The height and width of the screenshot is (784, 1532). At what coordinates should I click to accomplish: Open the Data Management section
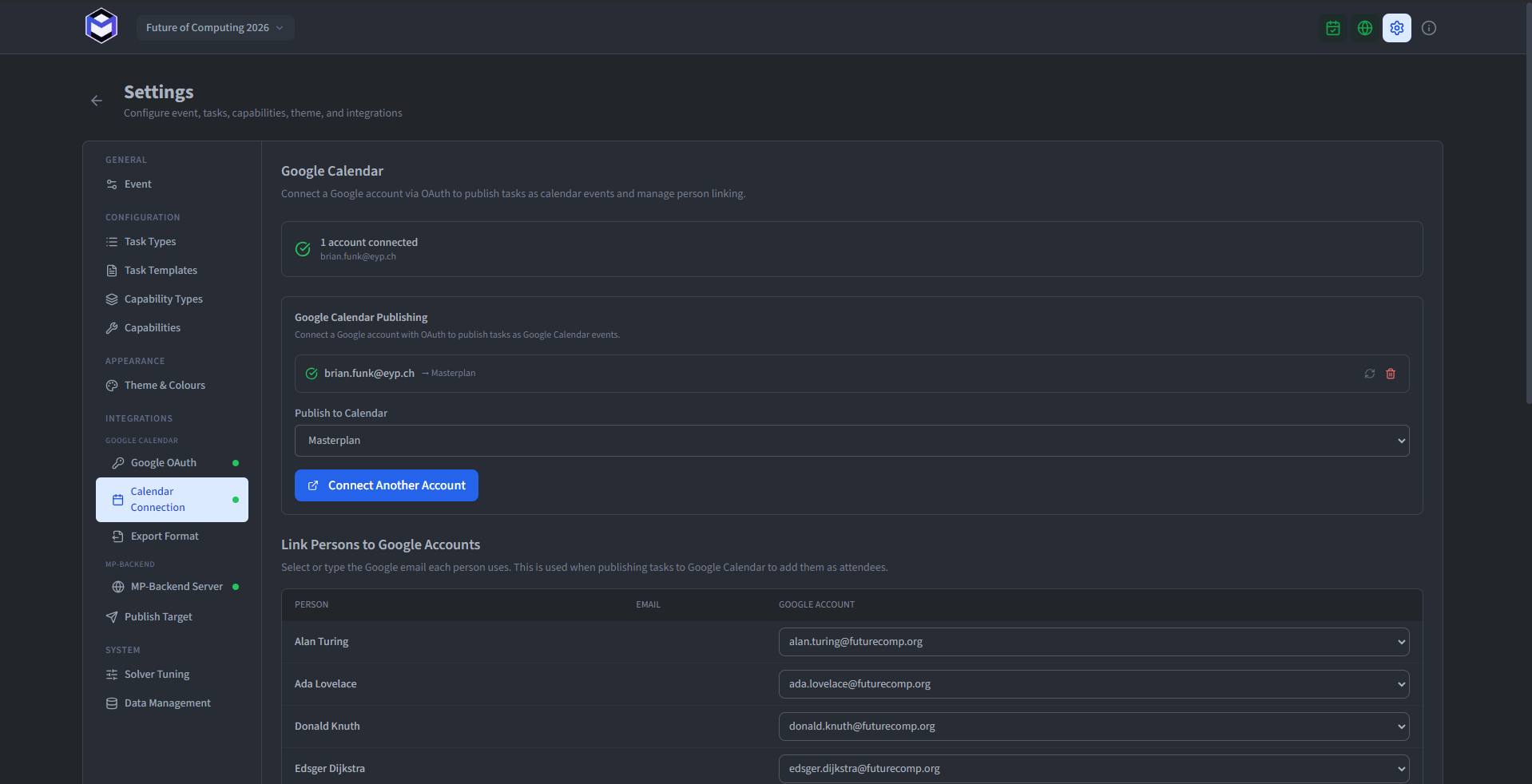pyautogui.click(x=172, y=703)
